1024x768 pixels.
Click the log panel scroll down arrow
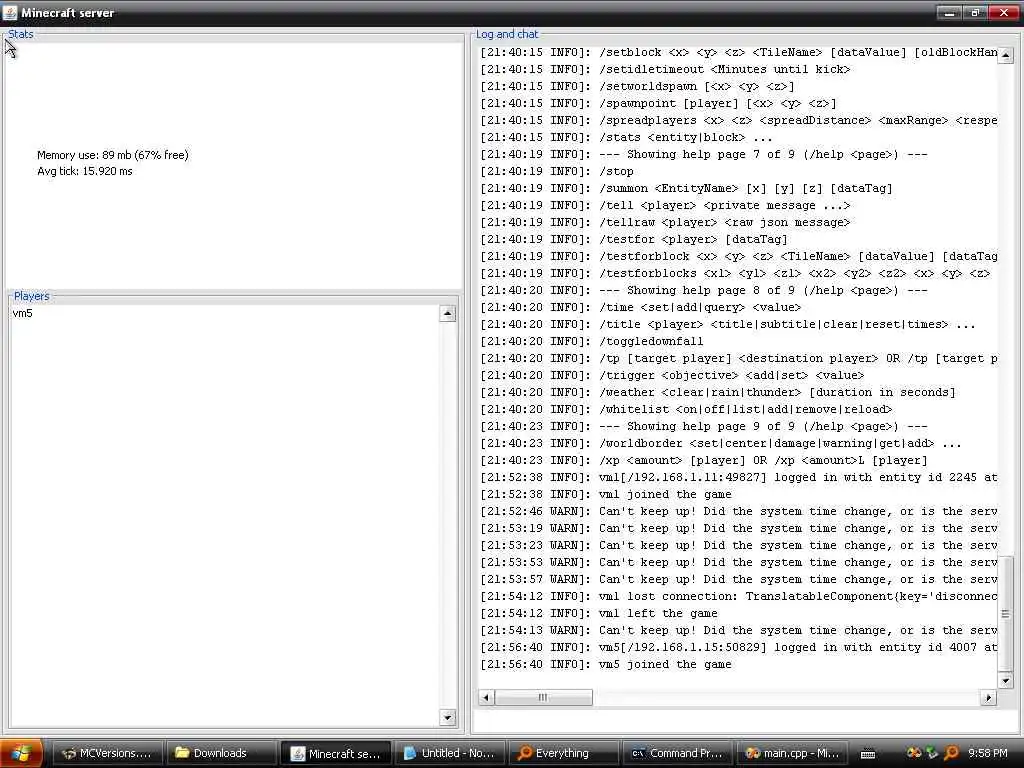click(1006, 680)
